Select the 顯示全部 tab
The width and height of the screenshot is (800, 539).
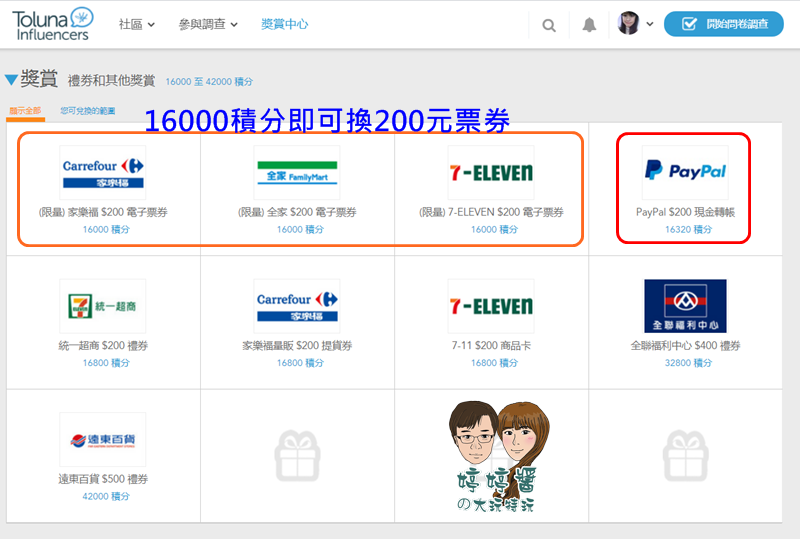coord(25,111)
